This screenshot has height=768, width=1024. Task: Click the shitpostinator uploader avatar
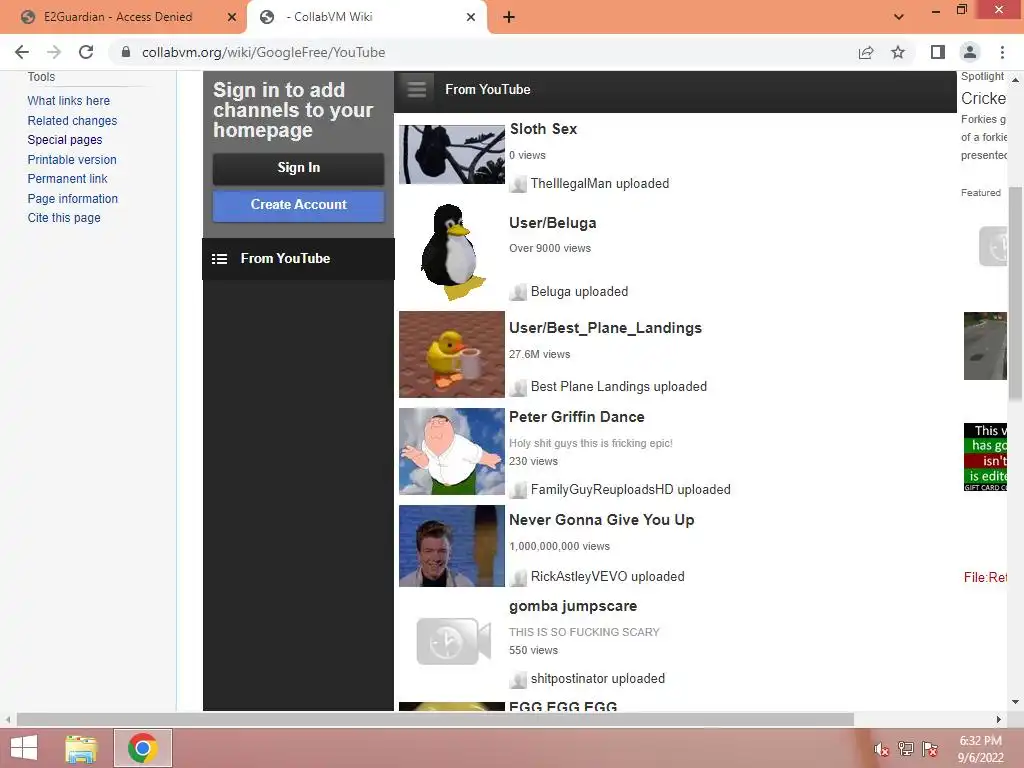pyautogui.click(x=518, y=679)
